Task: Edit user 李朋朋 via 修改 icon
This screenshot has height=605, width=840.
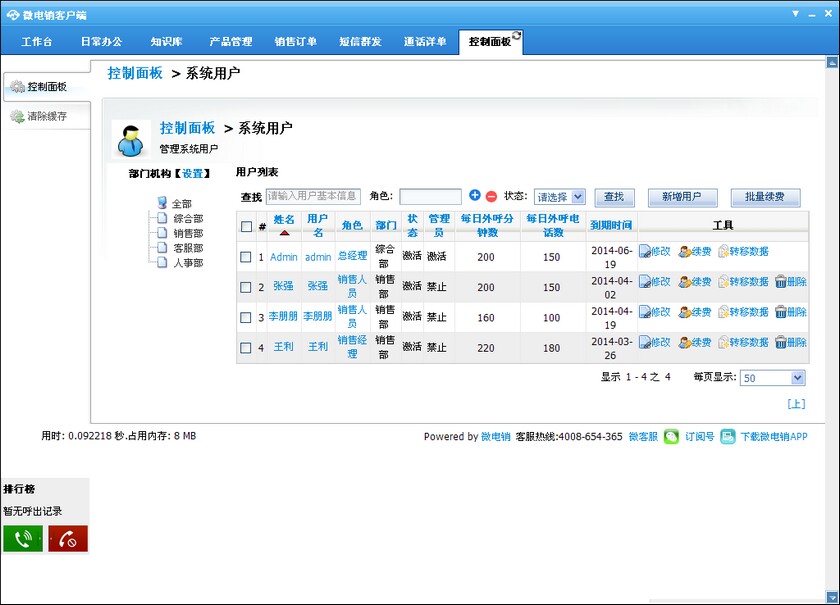Action: point(645,312)
